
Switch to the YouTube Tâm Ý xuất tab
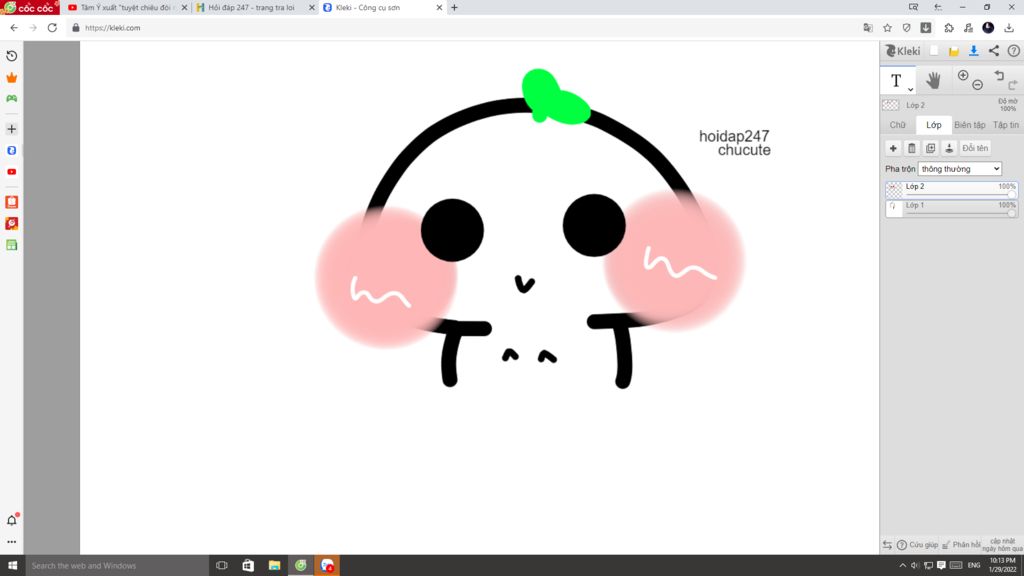[127, 8]
